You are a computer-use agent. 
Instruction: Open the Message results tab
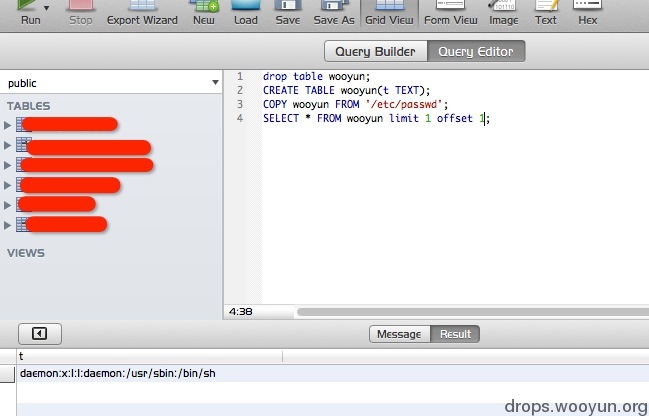399,334
